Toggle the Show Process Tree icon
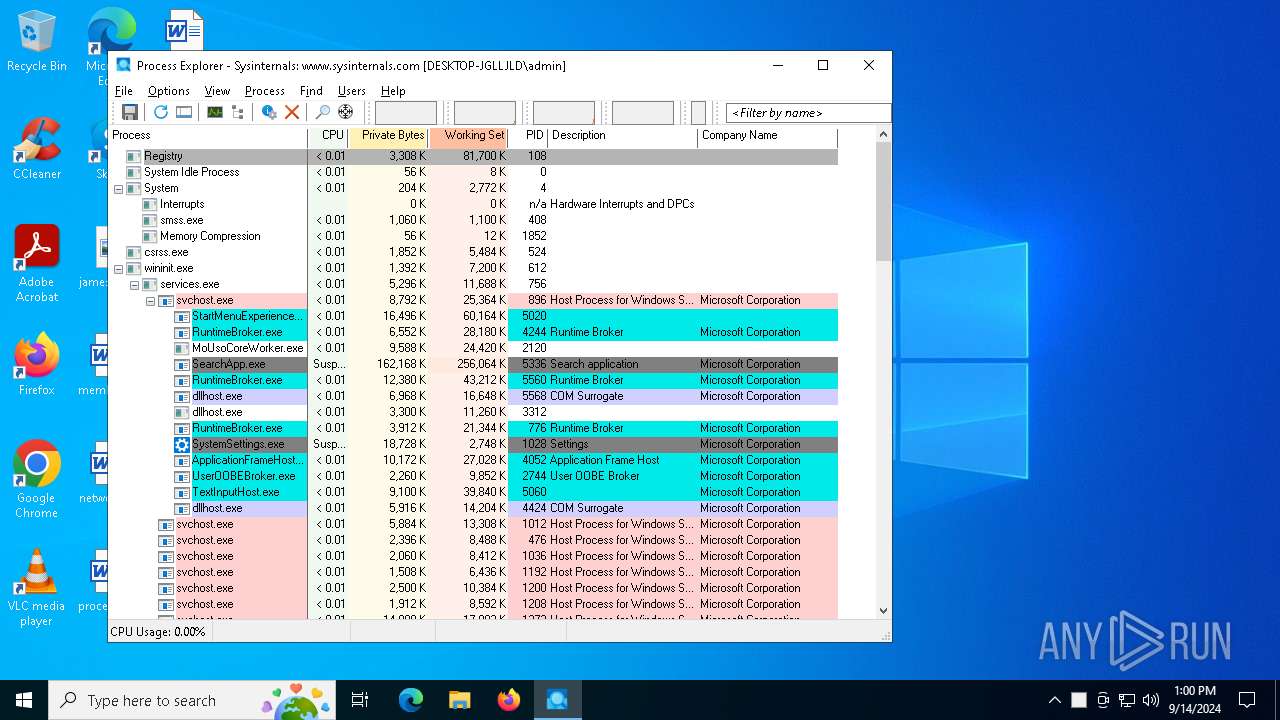Image resolution: width=1280 pixels, height=720 pixels. point(238,112)
